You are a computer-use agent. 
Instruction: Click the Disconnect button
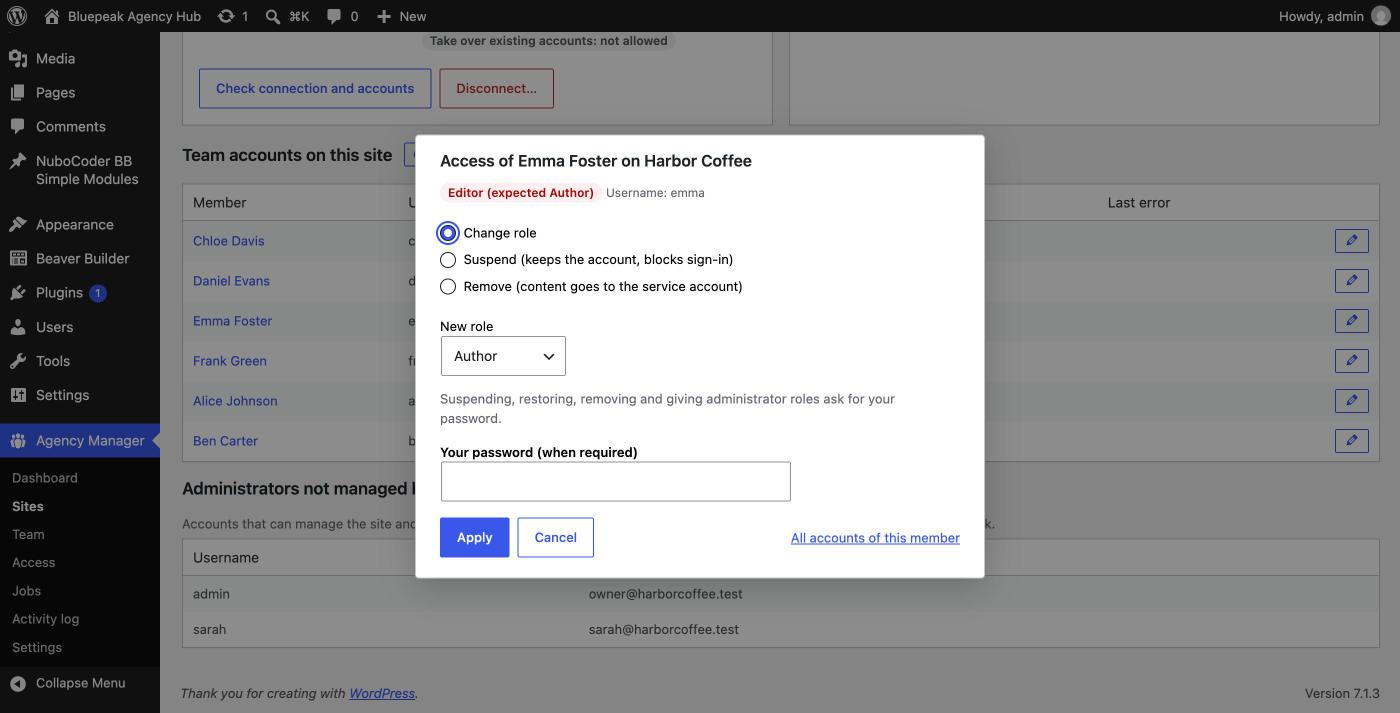(x=496, y=88)
